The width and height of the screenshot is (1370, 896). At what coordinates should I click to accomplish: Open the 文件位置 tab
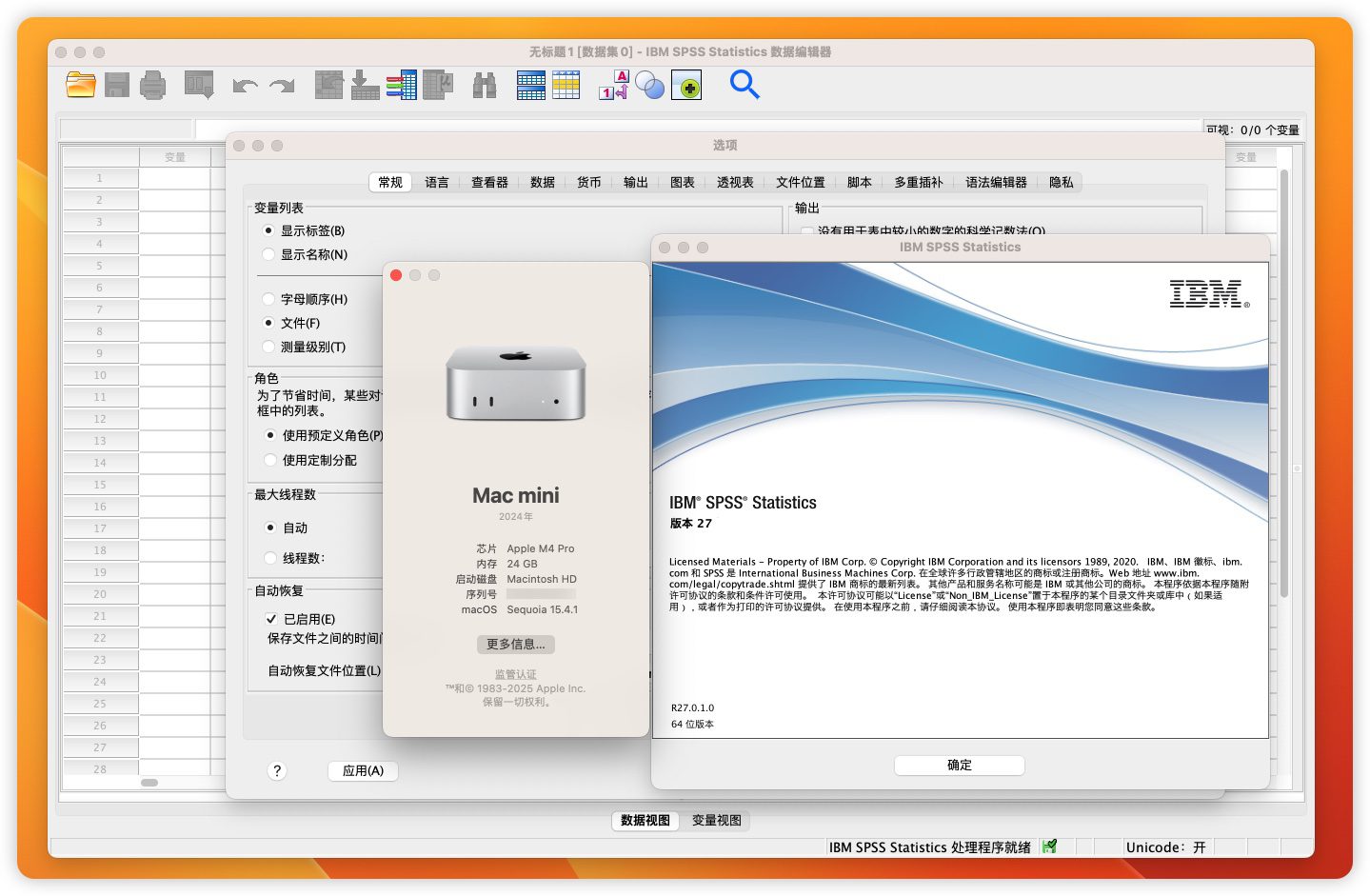click(x=801, y=183)
